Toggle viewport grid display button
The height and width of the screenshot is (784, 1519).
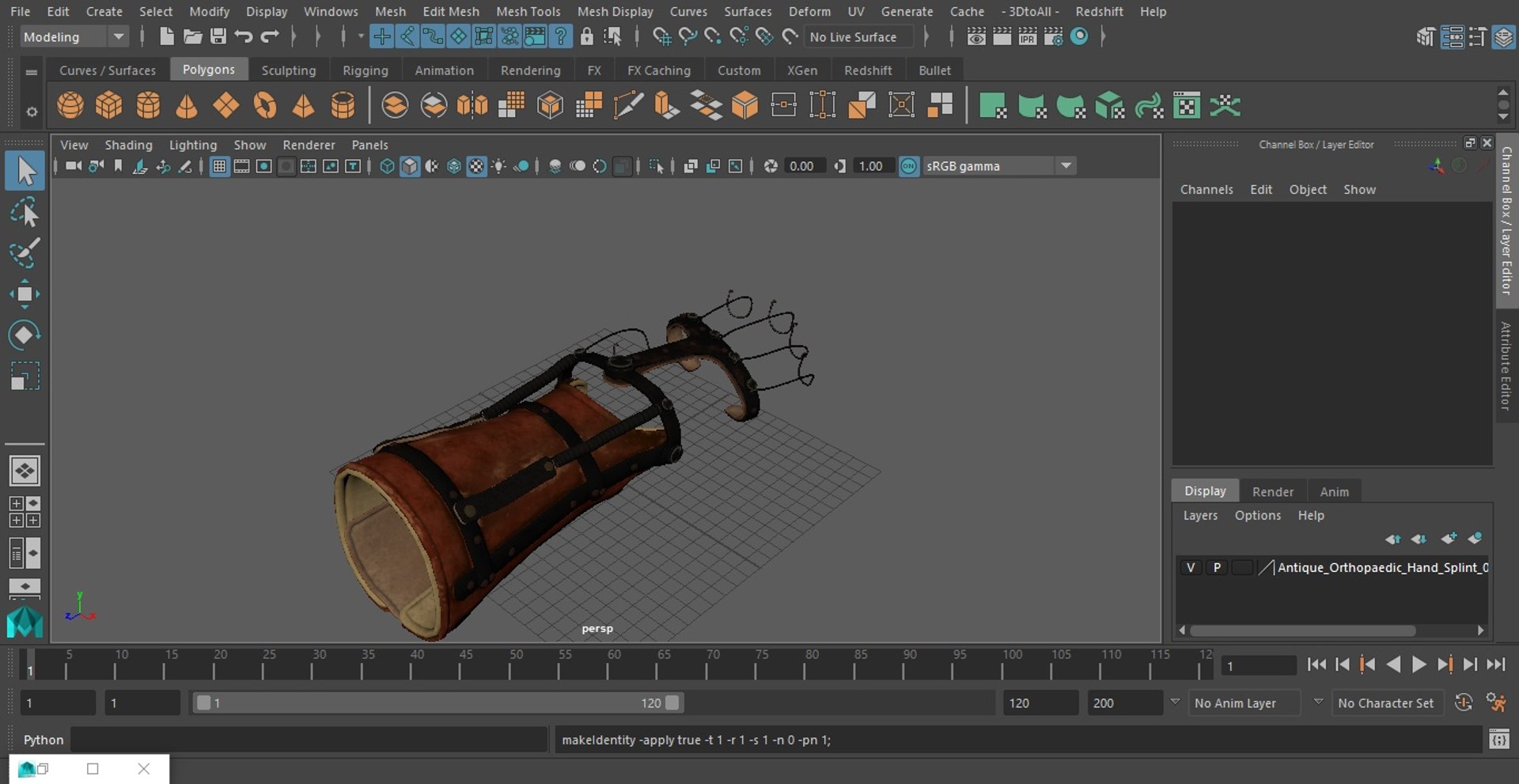pyautogui.click(x=219, y=166)
